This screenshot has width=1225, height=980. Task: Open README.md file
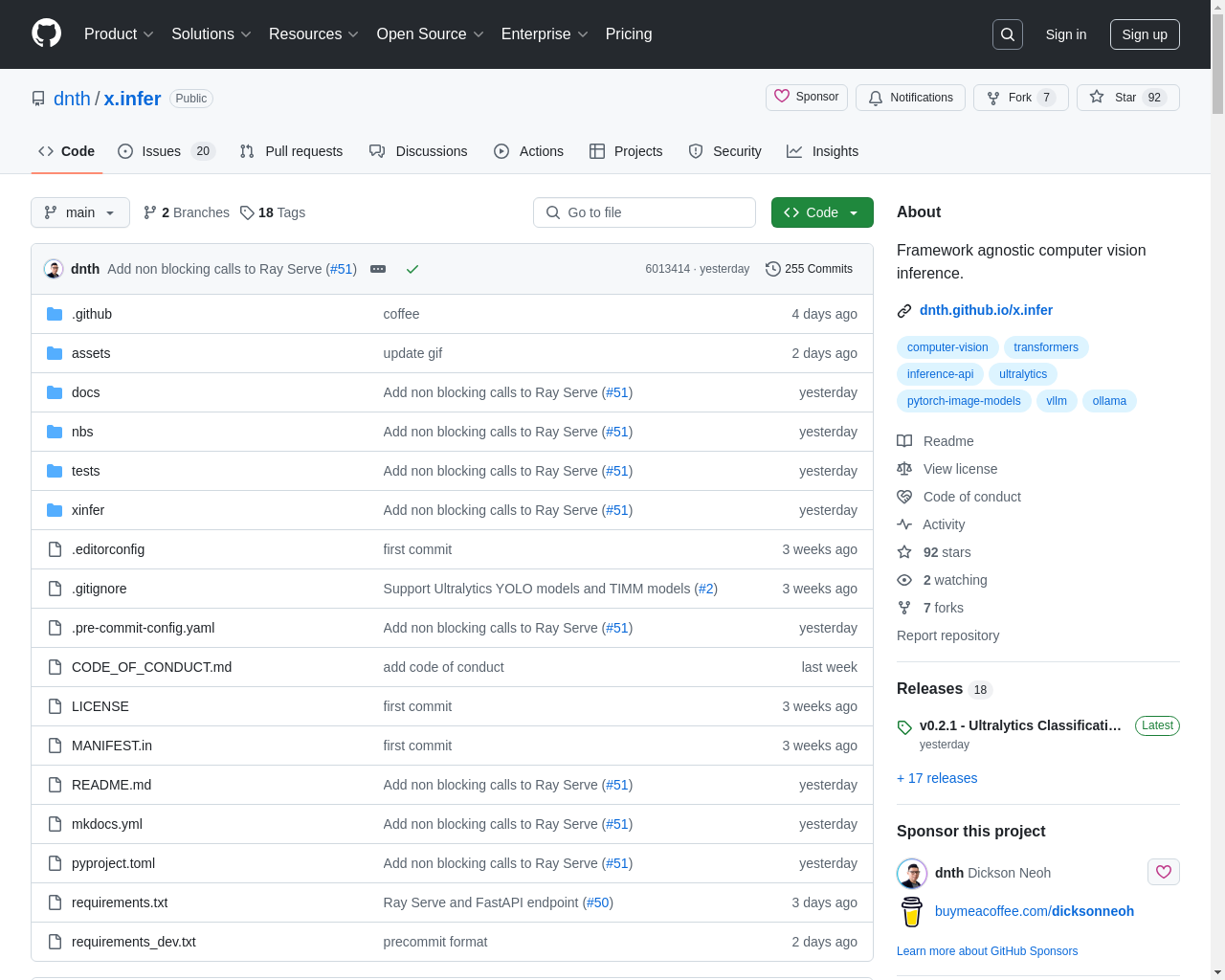point(111,785)
